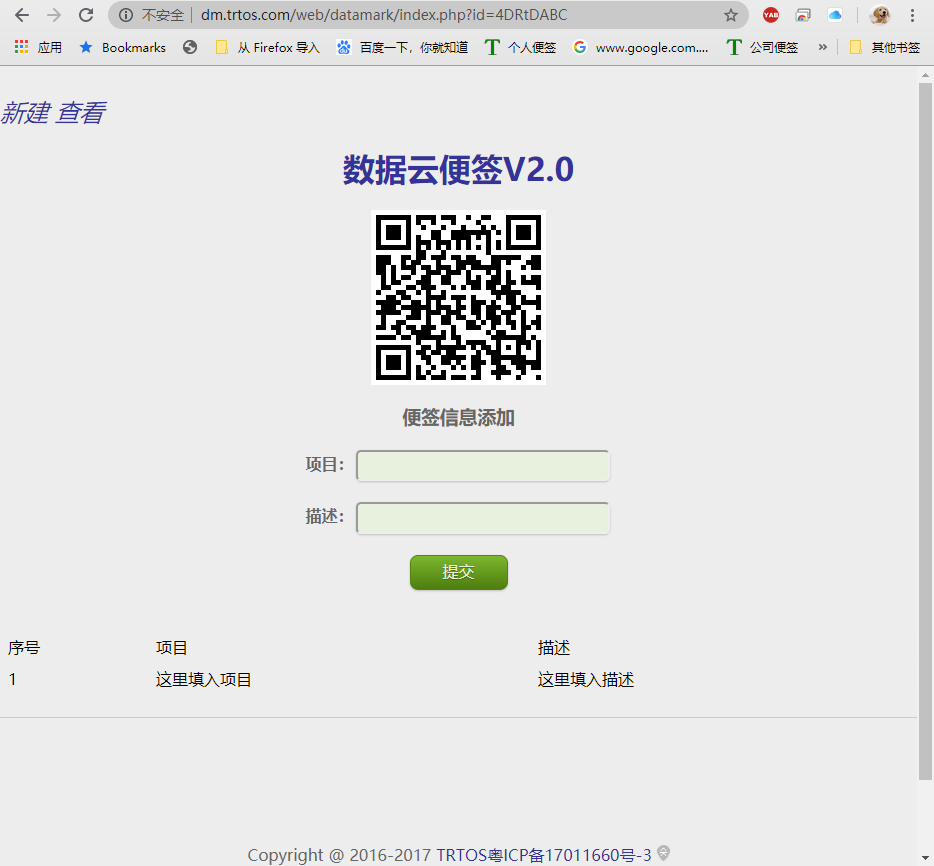The width and height of the screenshot is (934, 866).
Task: Click the footer badge icon
Action: pyautogui.click(x=663, y=853)
